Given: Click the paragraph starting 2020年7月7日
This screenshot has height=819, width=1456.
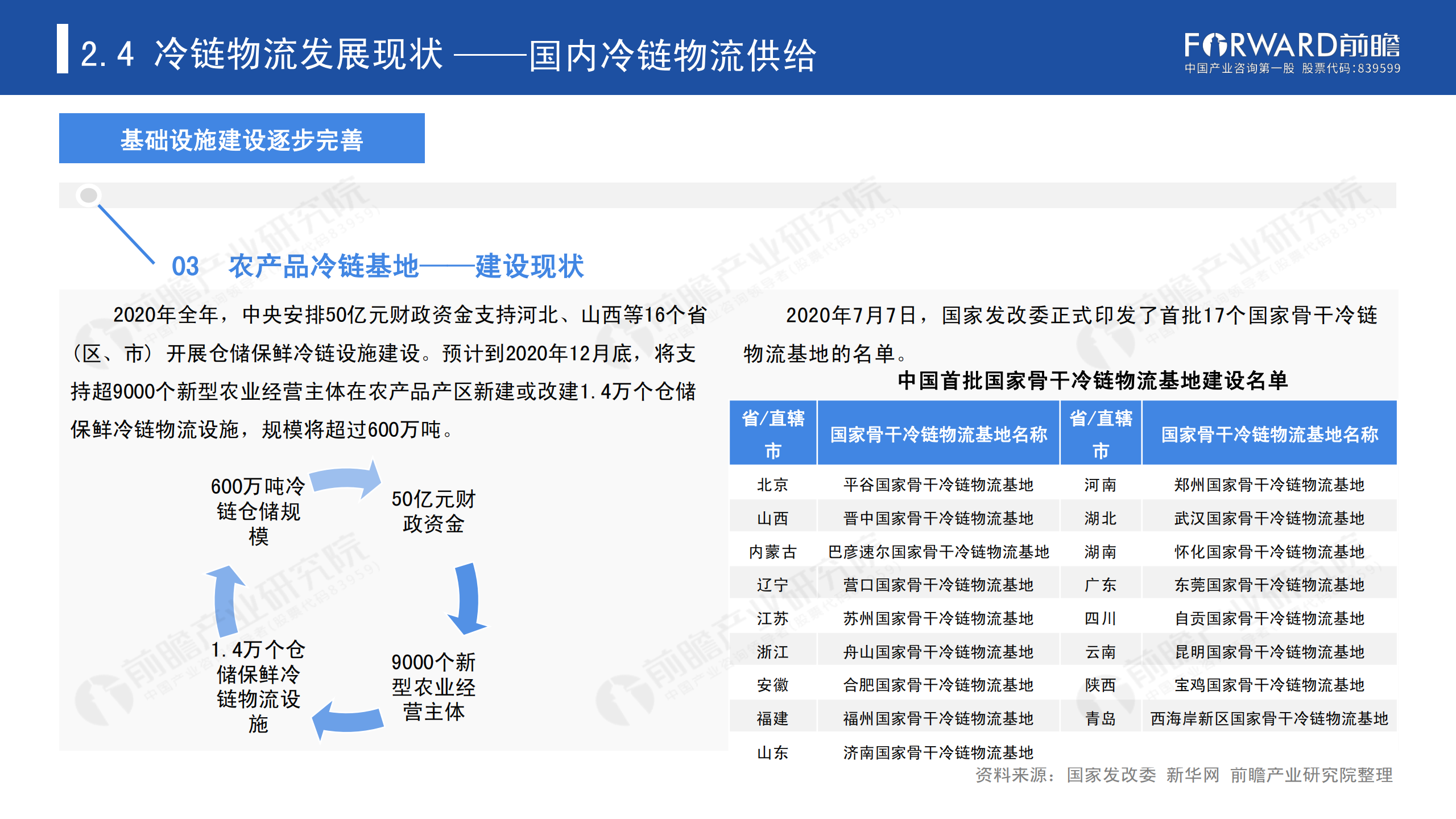Looking at the screenshot, I should tap(1060, 334).
